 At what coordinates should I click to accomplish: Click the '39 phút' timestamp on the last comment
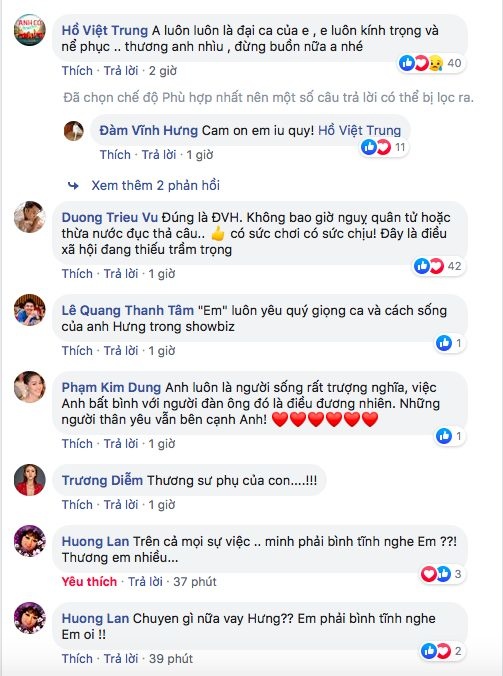tap(171, 659)
